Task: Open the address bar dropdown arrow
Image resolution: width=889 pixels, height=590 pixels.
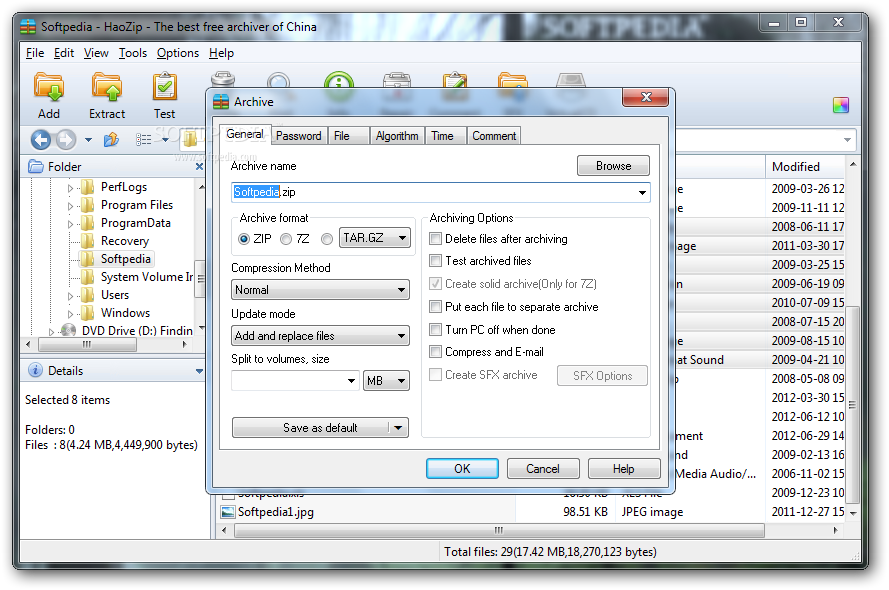Action: (847, 139)
